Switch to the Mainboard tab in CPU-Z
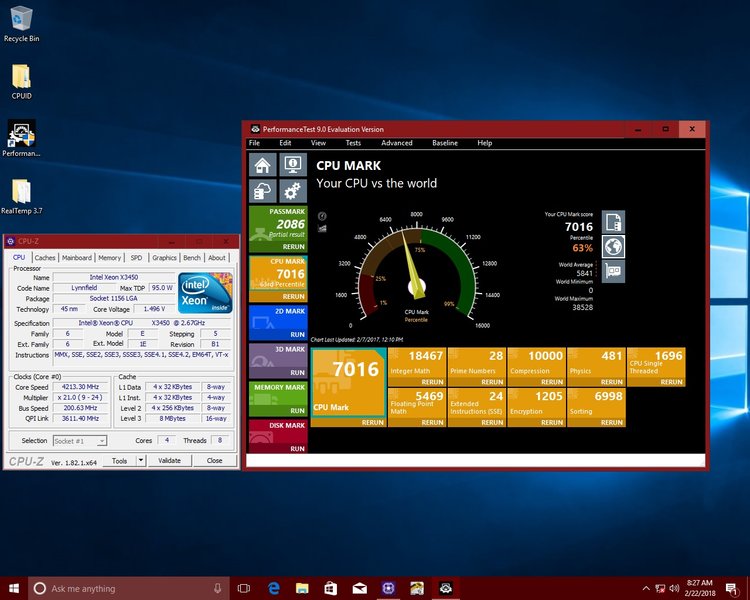This screenshot has height=600, width=750. click(x=77, y=257)
